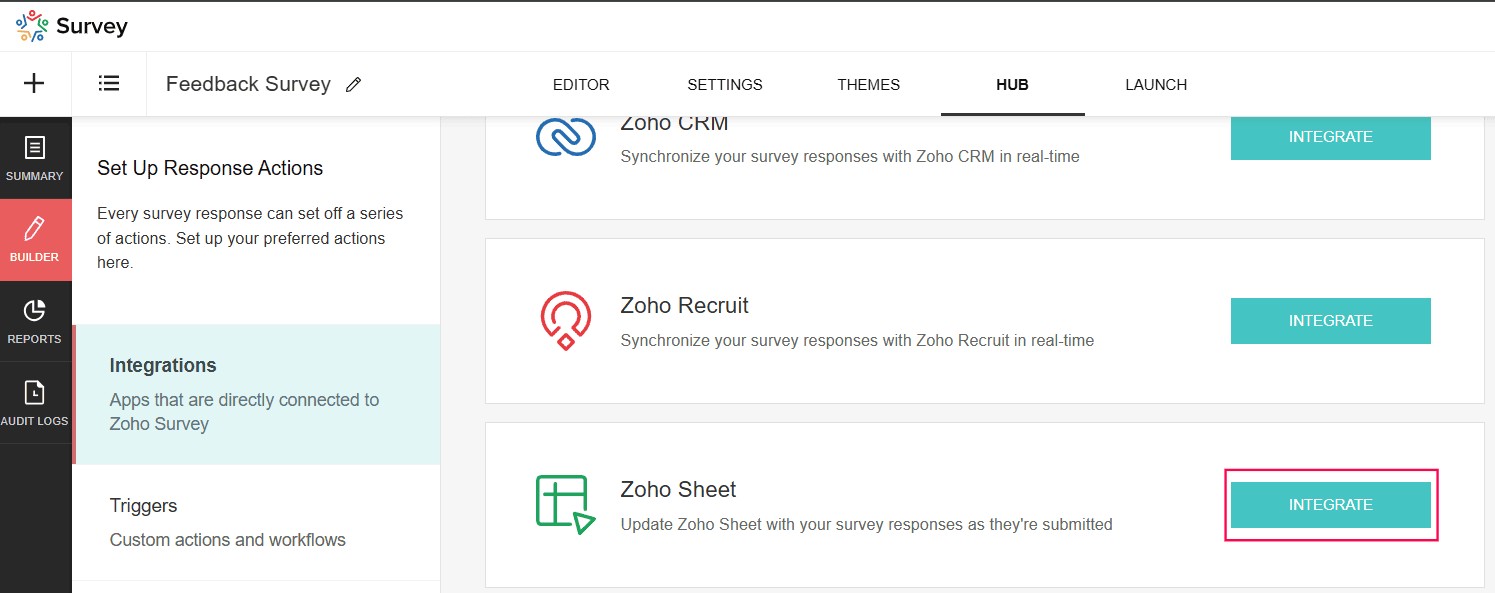Click the pencil icon to rename Feedback Survey
1495x593 pixels.
click(x=353, y=85)
